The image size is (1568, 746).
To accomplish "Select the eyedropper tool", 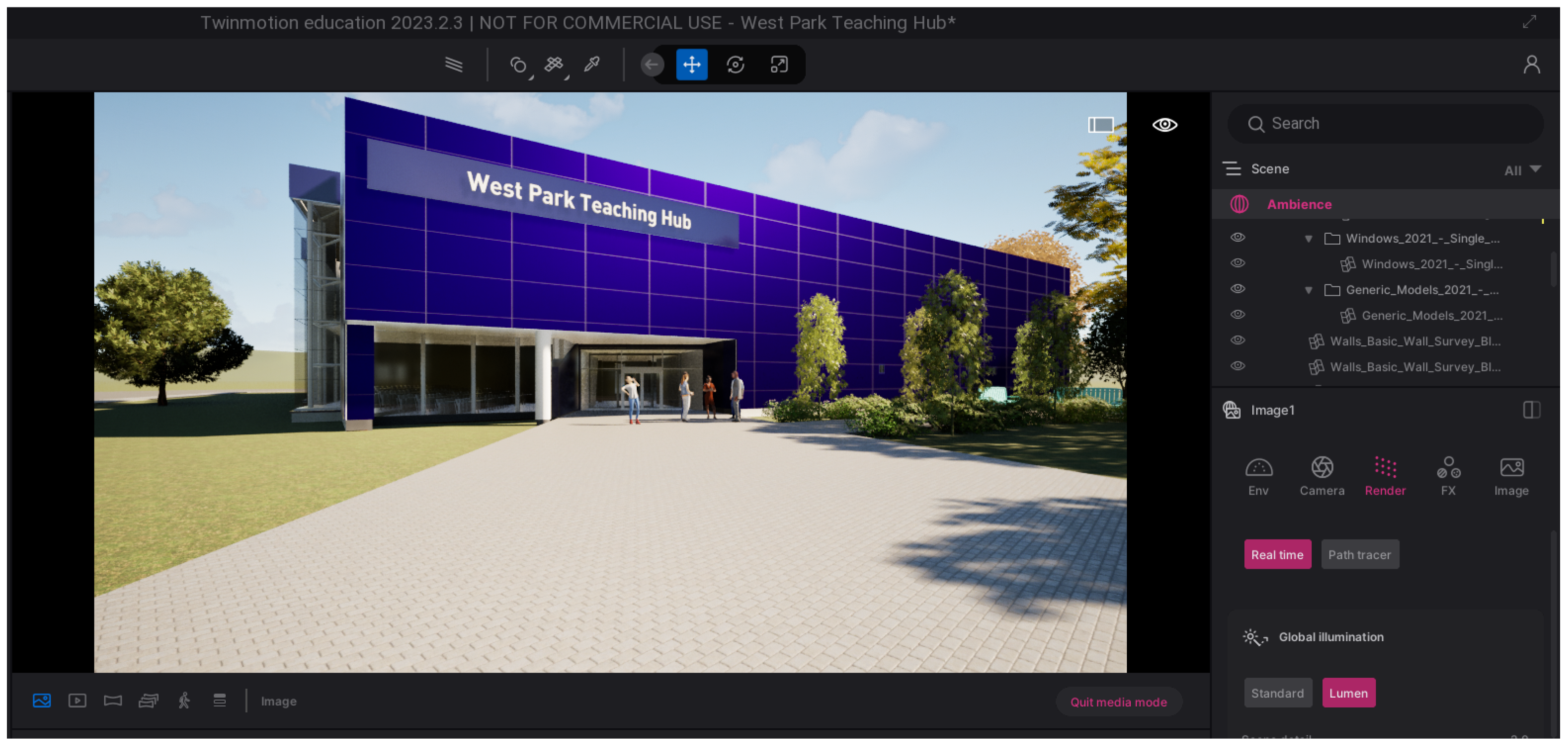I will click(x=592, y=65).
